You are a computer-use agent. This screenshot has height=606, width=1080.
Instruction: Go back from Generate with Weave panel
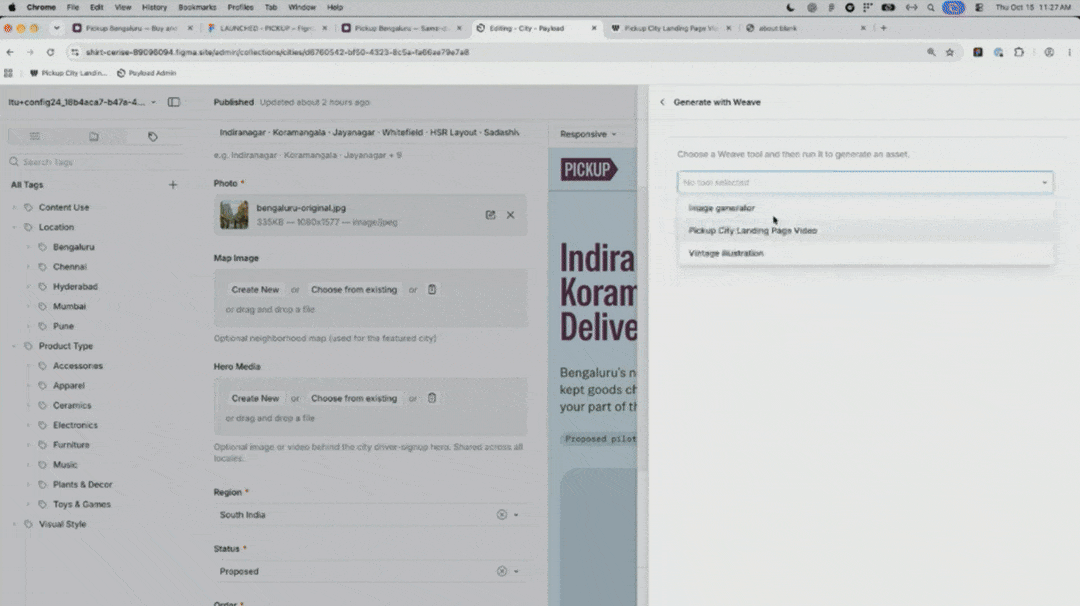point(662,102)
